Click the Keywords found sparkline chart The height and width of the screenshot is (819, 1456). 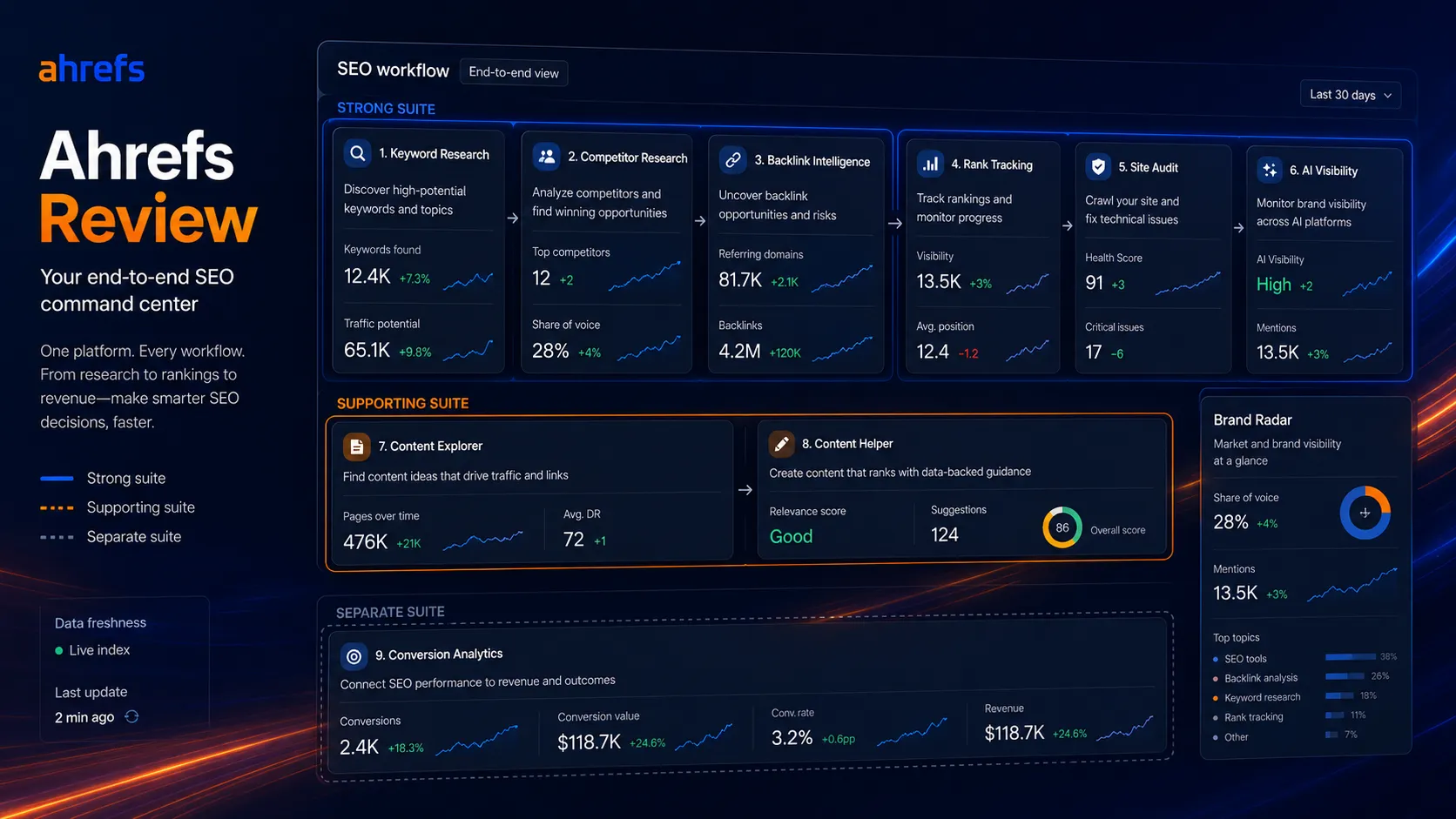click(468, 279)
